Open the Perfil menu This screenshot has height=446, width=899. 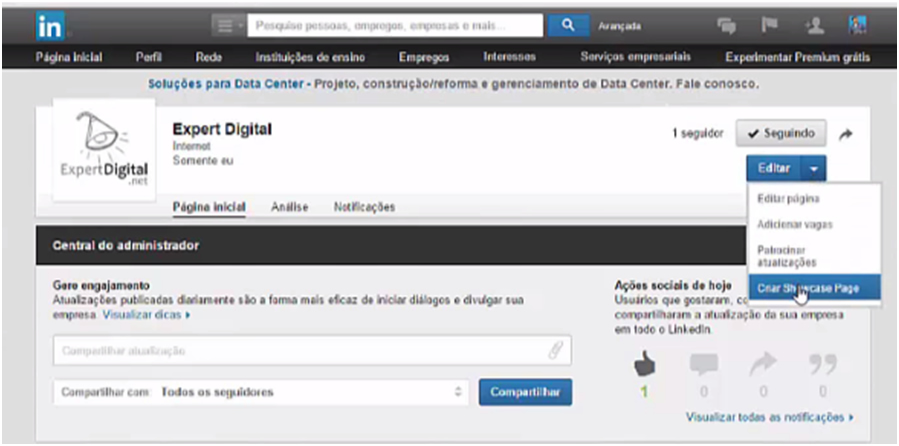pyautogui.click(x=148, y=57)
